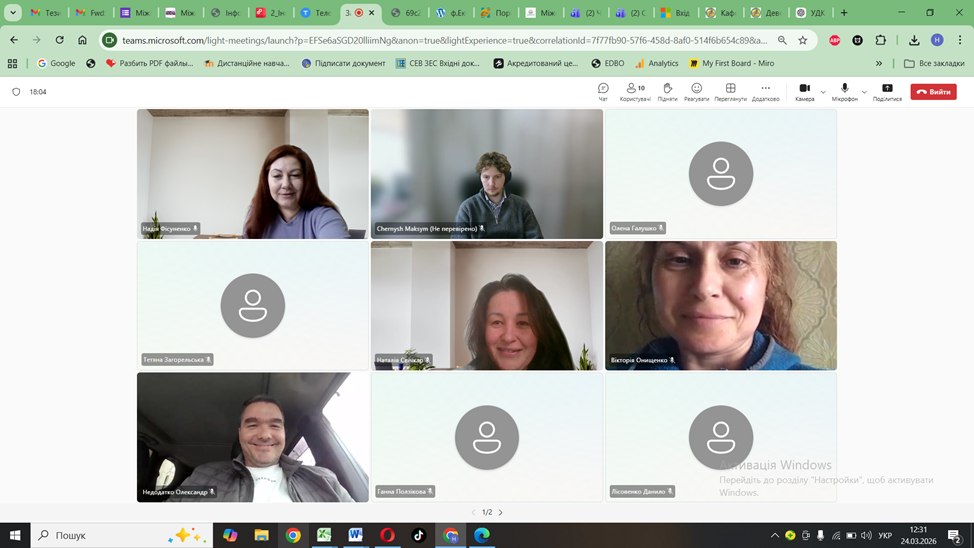Screen dimensions: 974x548
Task: Expand the microphone options dropdown arrow
Action: click(x=864, y=92)
